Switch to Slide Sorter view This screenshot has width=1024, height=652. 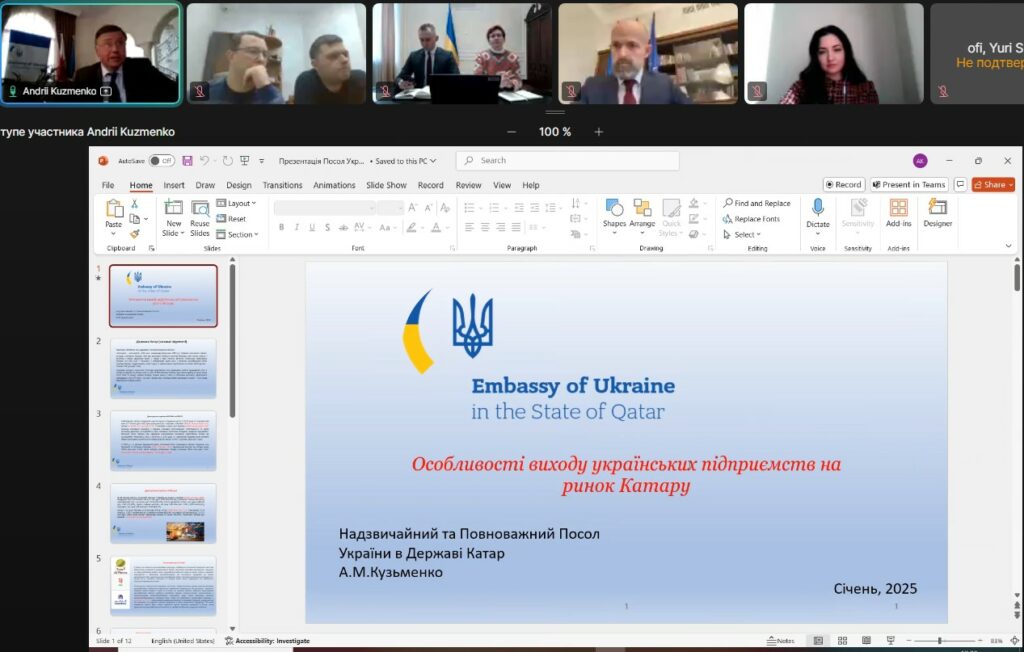click(841, 640)
